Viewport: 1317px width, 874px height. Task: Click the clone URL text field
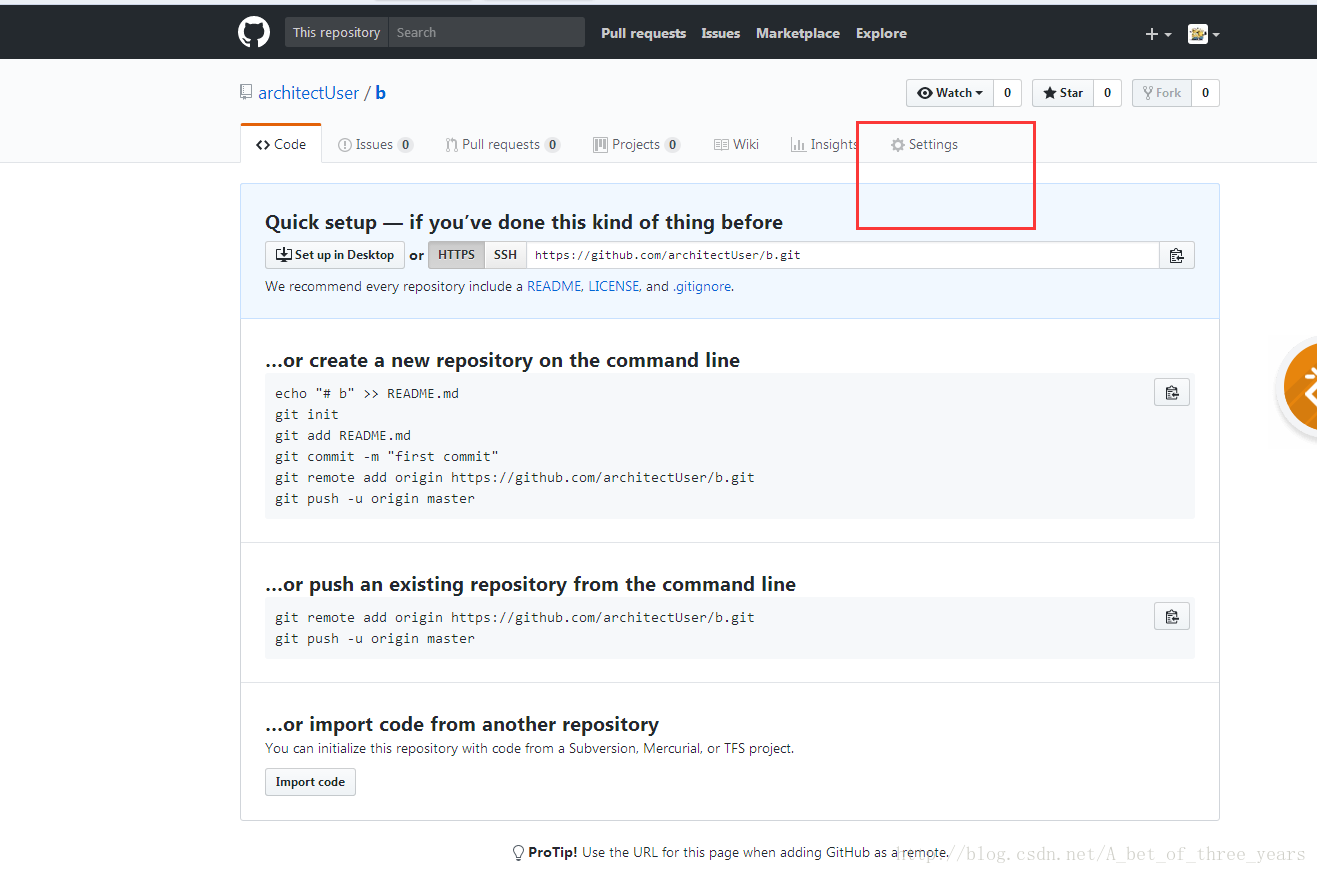[843, 255]
